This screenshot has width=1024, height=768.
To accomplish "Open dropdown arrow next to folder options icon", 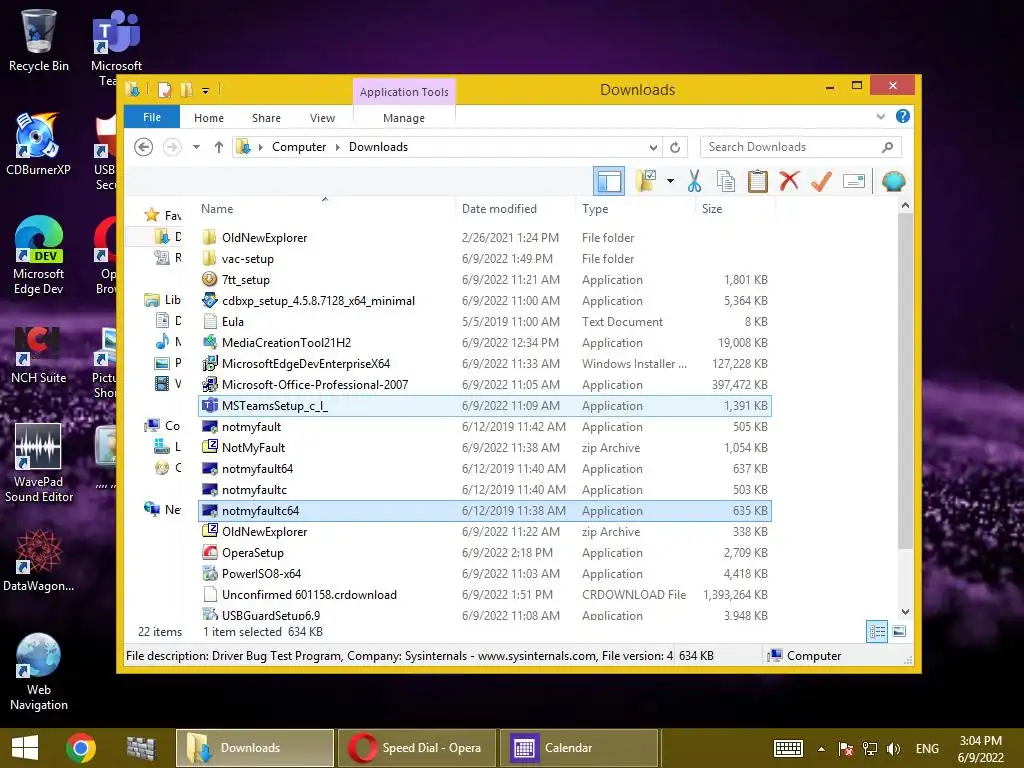I will 670,181.
